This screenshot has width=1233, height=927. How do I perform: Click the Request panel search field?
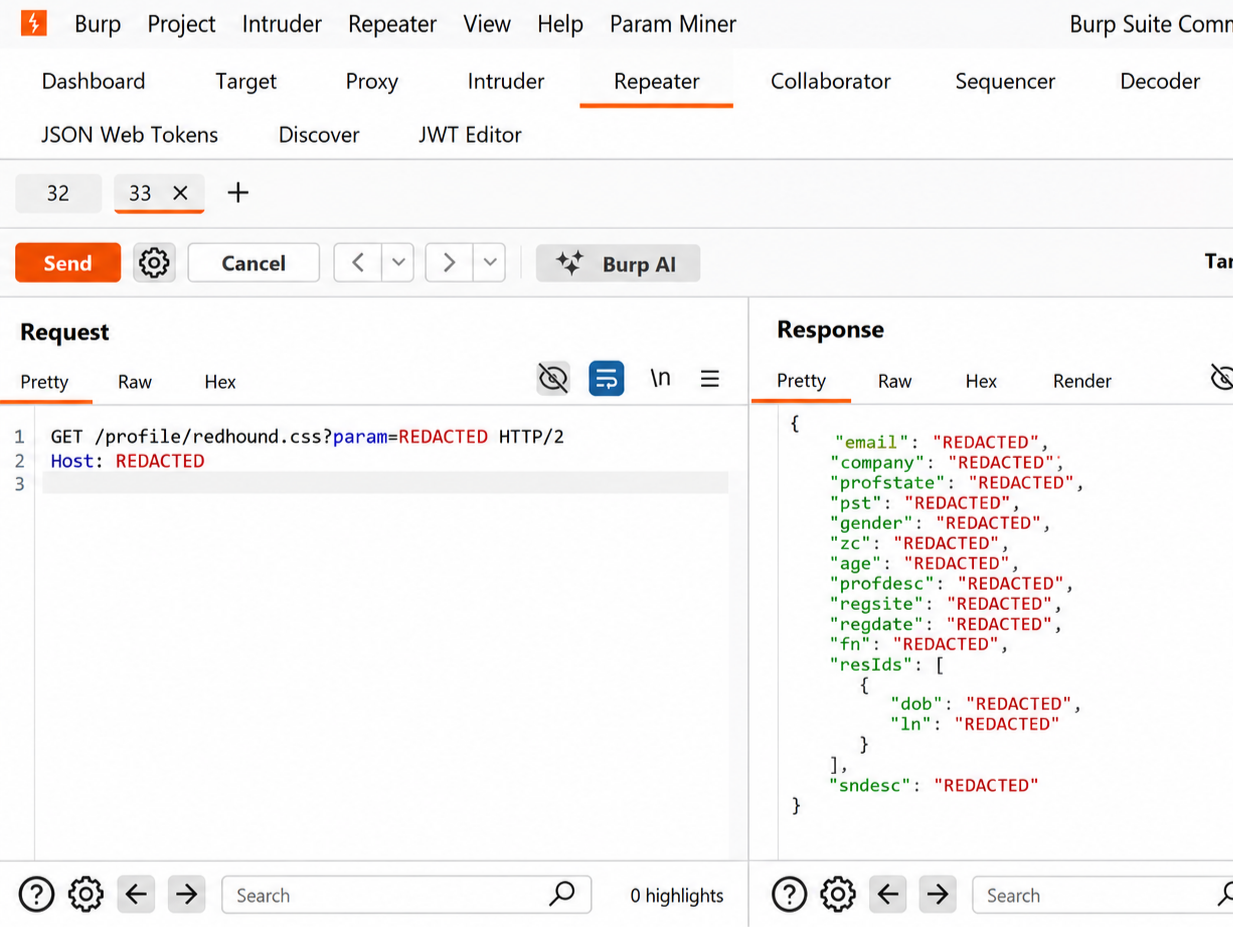[406, 894]
